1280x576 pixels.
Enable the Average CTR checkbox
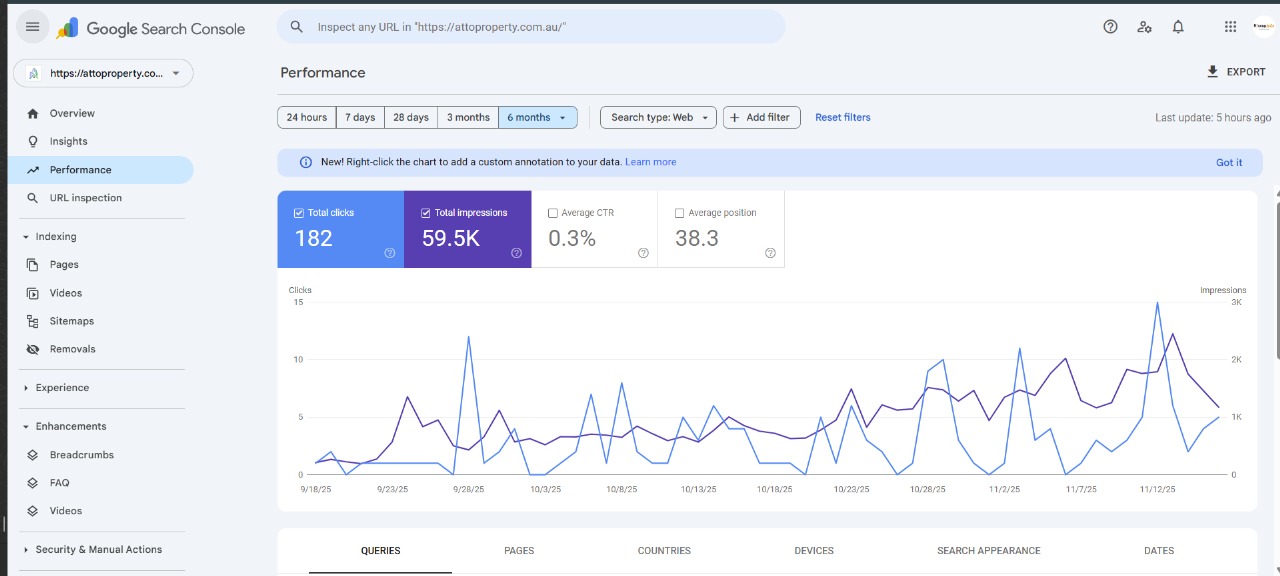click(x=553, y=213)
